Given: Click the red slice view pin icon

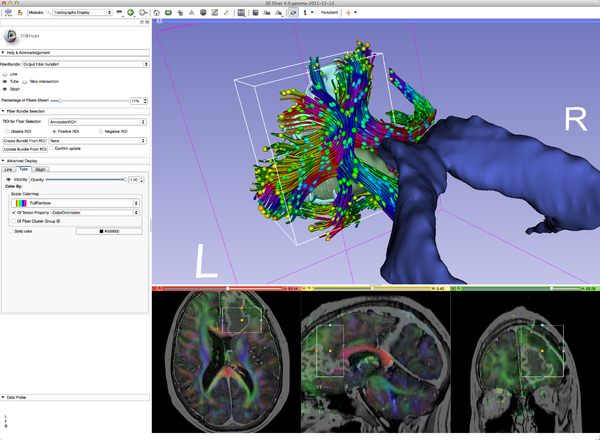Looking at the screenshot, I should (x=156, y=289).
